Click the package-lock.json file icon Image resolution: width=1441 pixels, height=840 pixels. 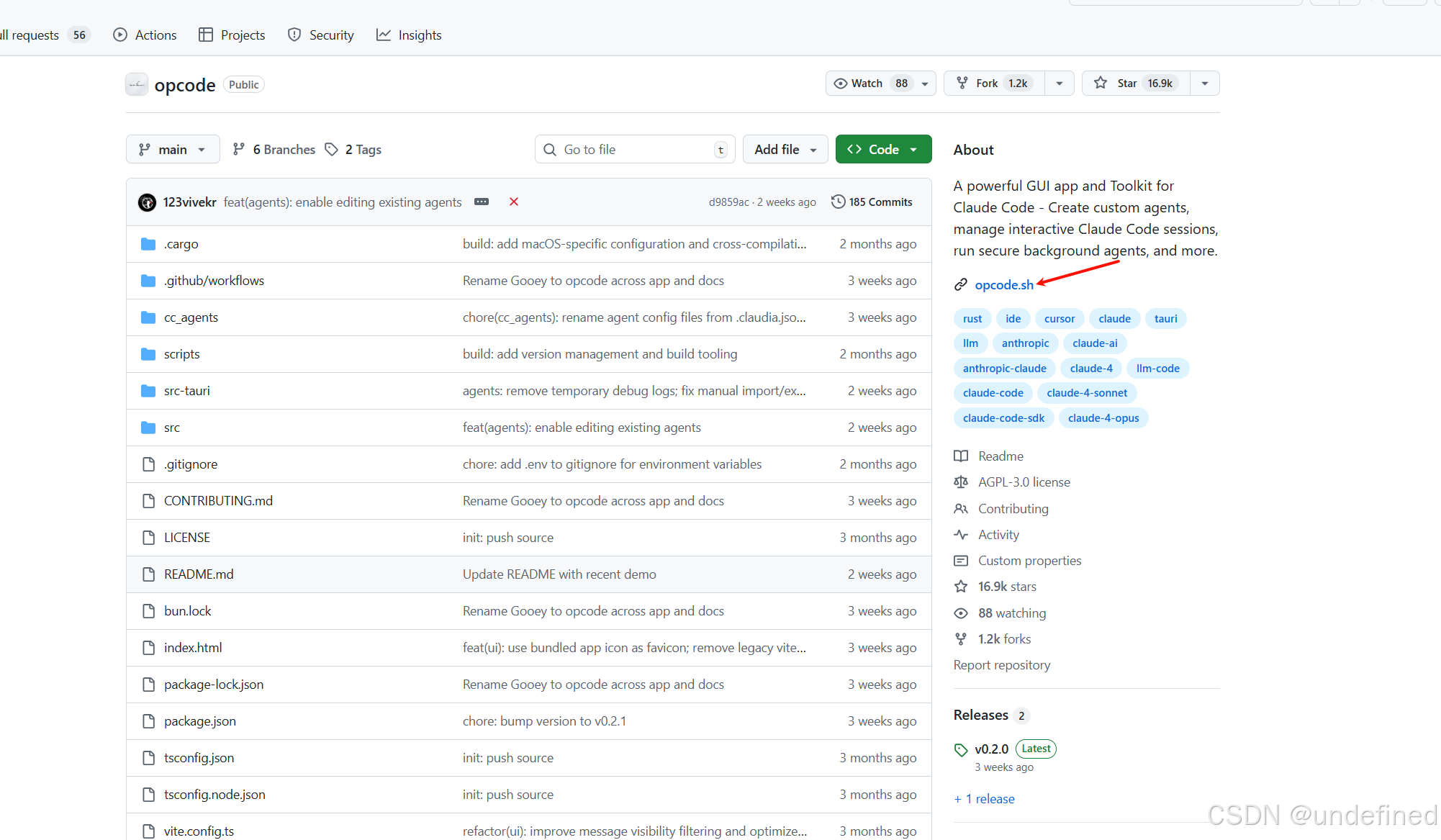coord(148,685)
